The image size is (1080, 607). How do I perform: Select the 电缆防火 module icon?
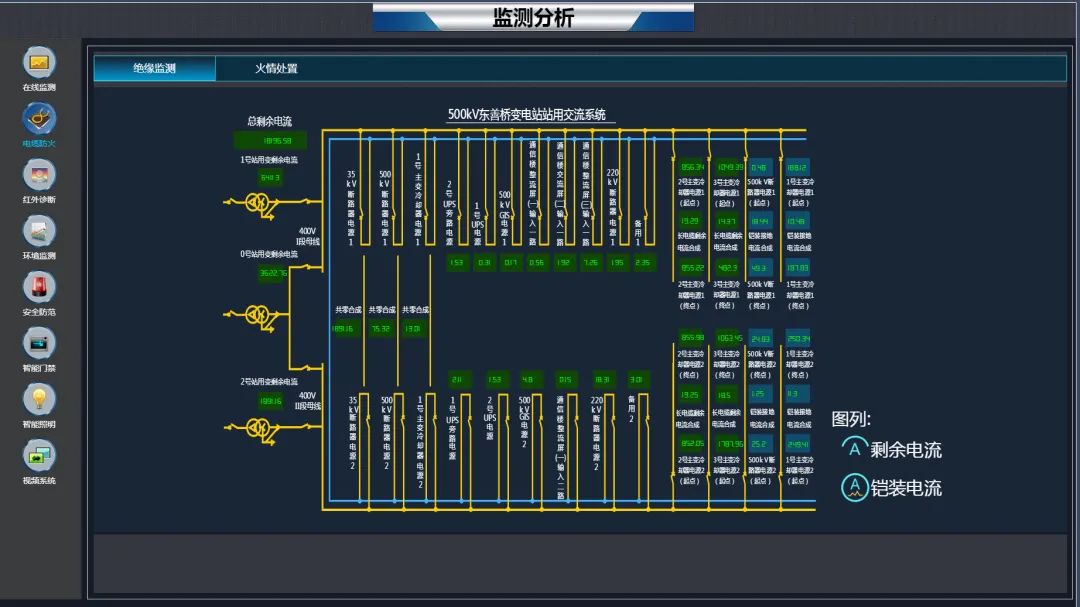[39, 119]
